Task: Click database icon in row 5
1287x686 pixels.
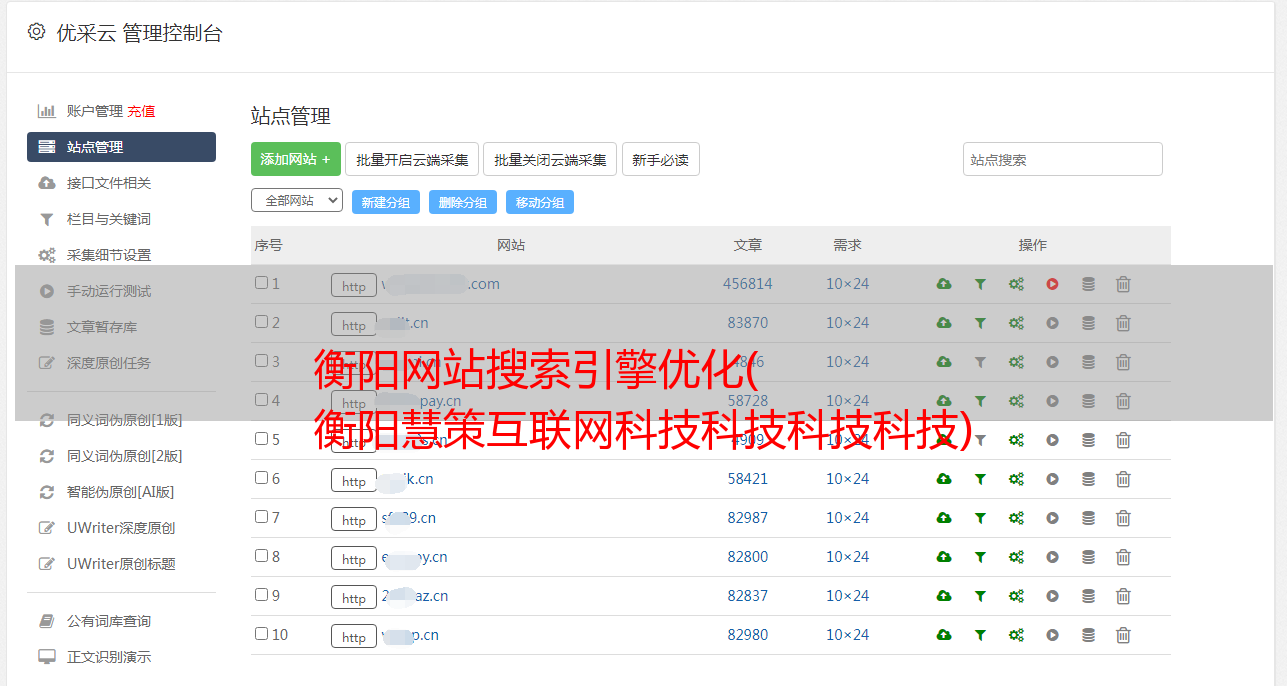Action: click(1088, 440)
